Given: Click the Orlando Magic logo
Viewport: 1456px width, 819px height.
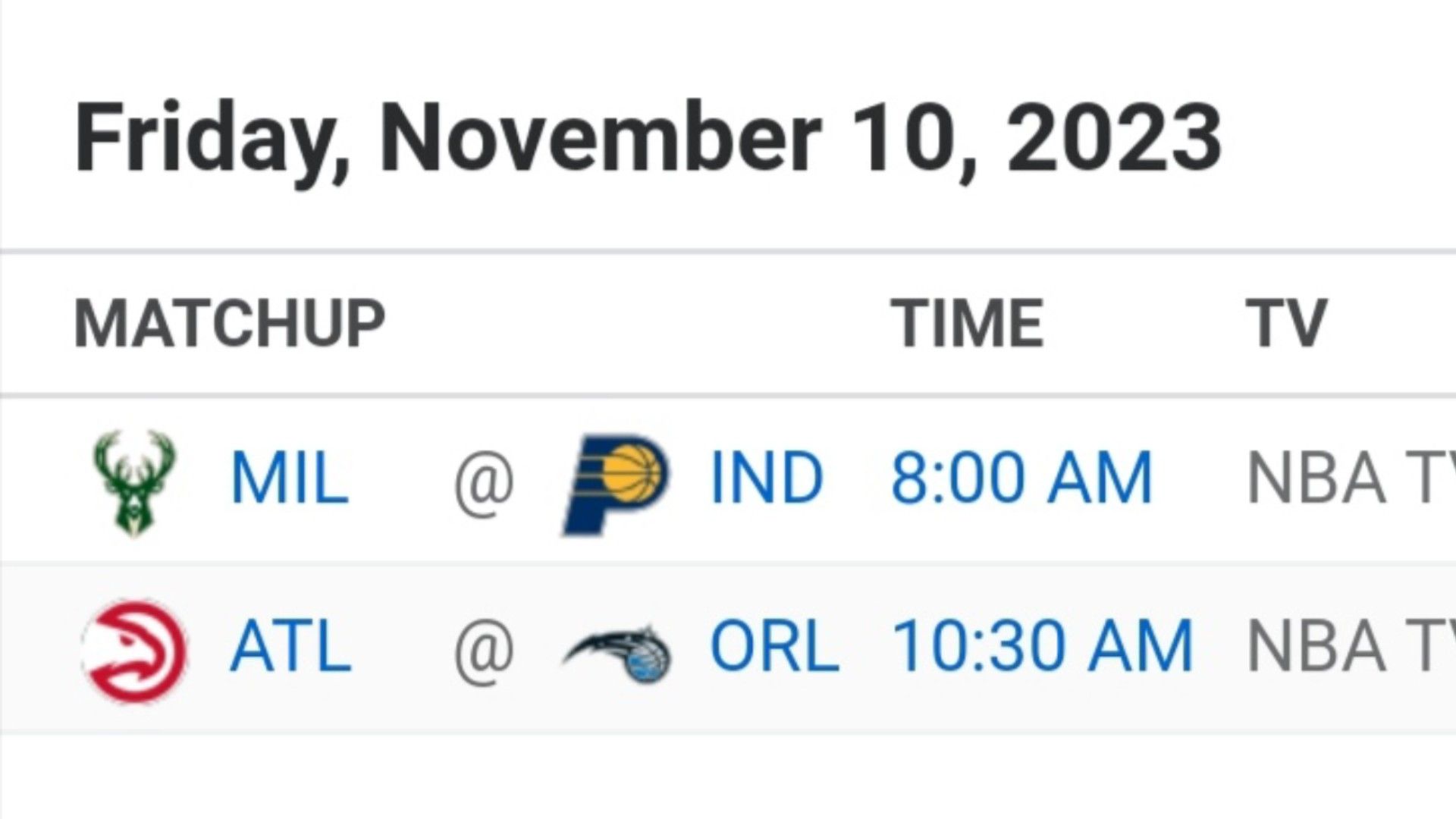Looking at the screenshot, I should (617, 652).
